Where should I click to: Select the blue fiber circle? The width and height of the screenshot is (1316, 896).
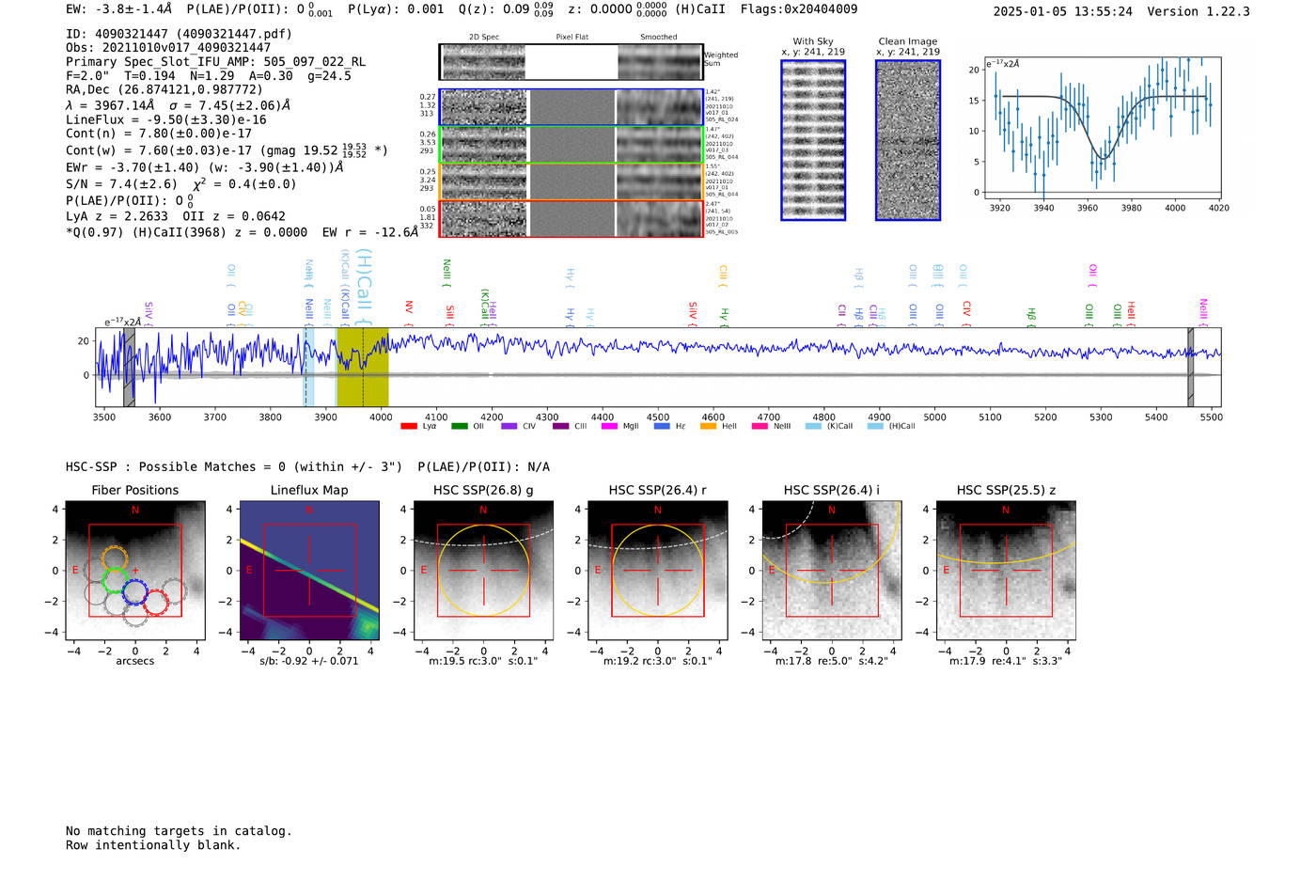pyautogui.click(x=135, y=592)
